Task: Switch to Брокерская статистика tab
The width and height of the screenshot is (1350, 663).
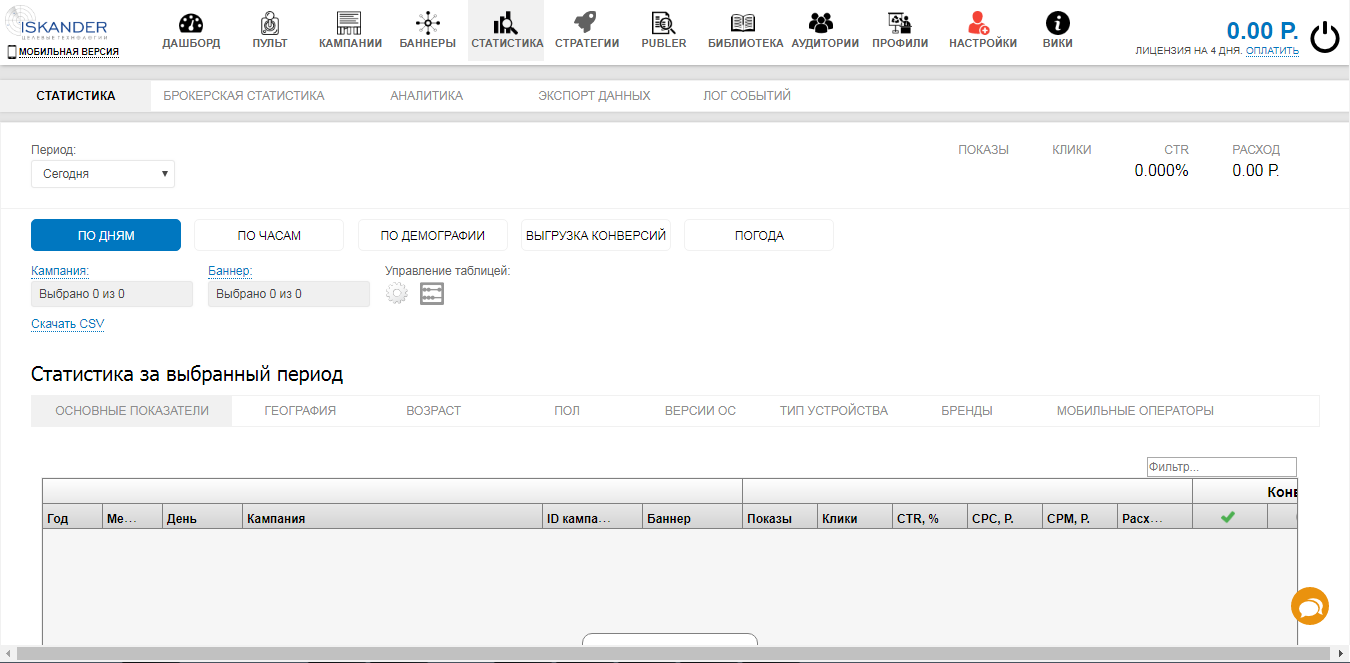Action: [244, 96]
